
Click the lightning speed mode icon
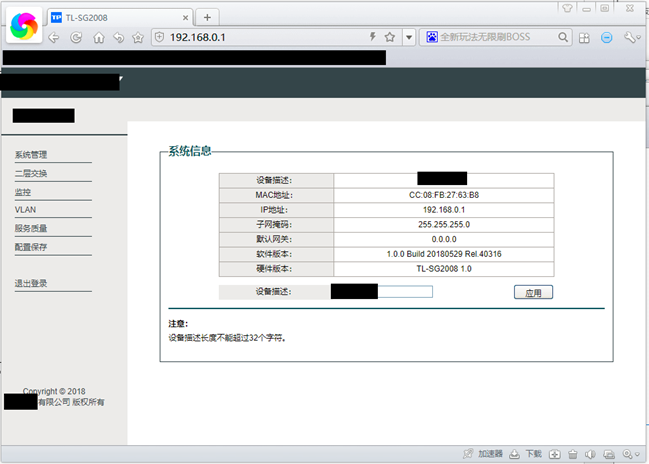pos(373,37)
